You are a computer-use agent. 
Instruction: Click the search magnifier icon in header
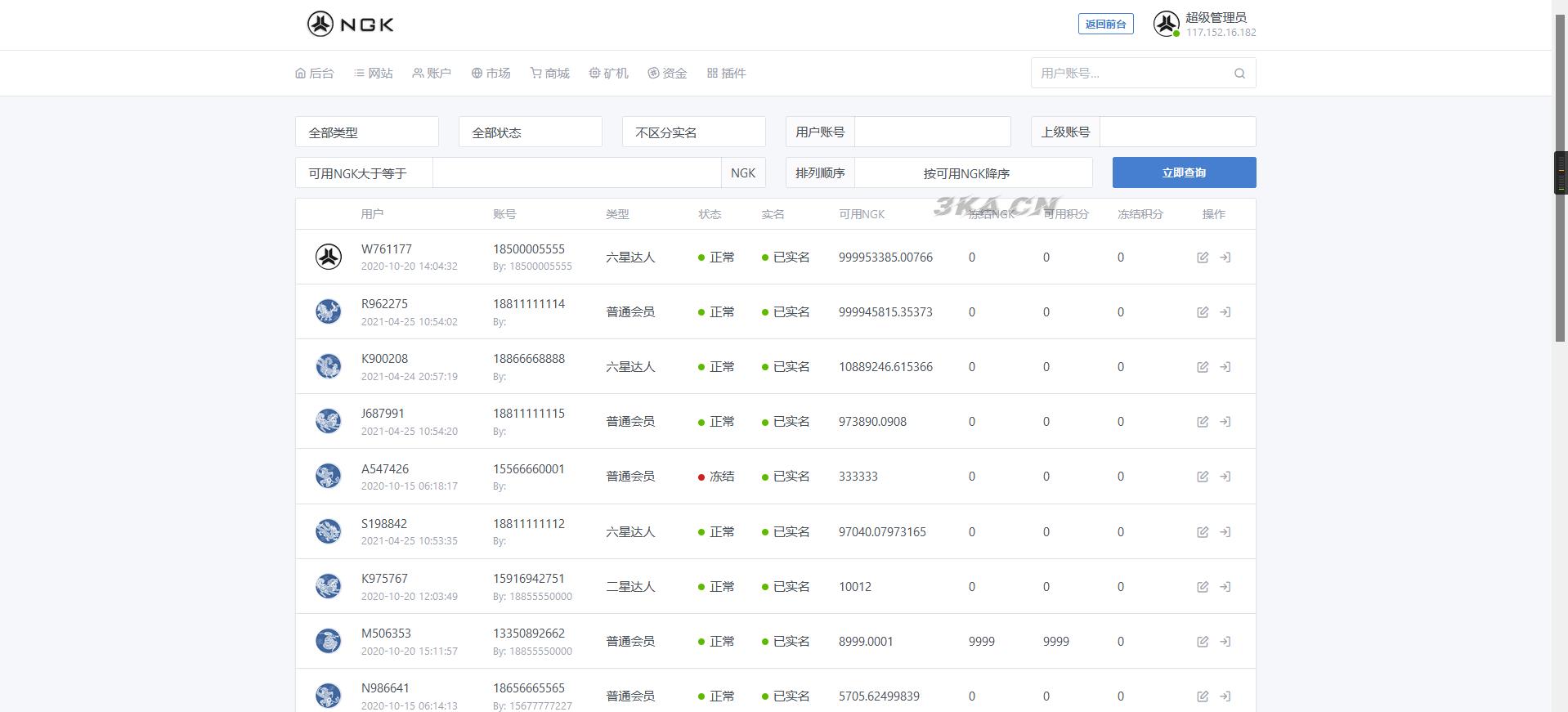click(x=1239, y=74)
